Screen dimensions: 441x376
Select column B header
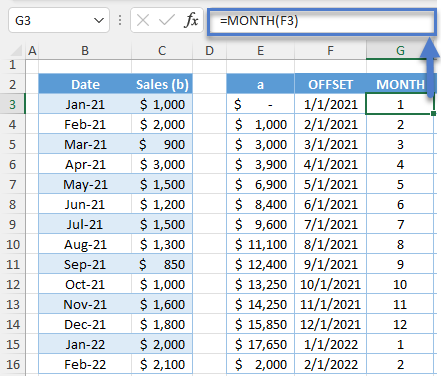85,51
